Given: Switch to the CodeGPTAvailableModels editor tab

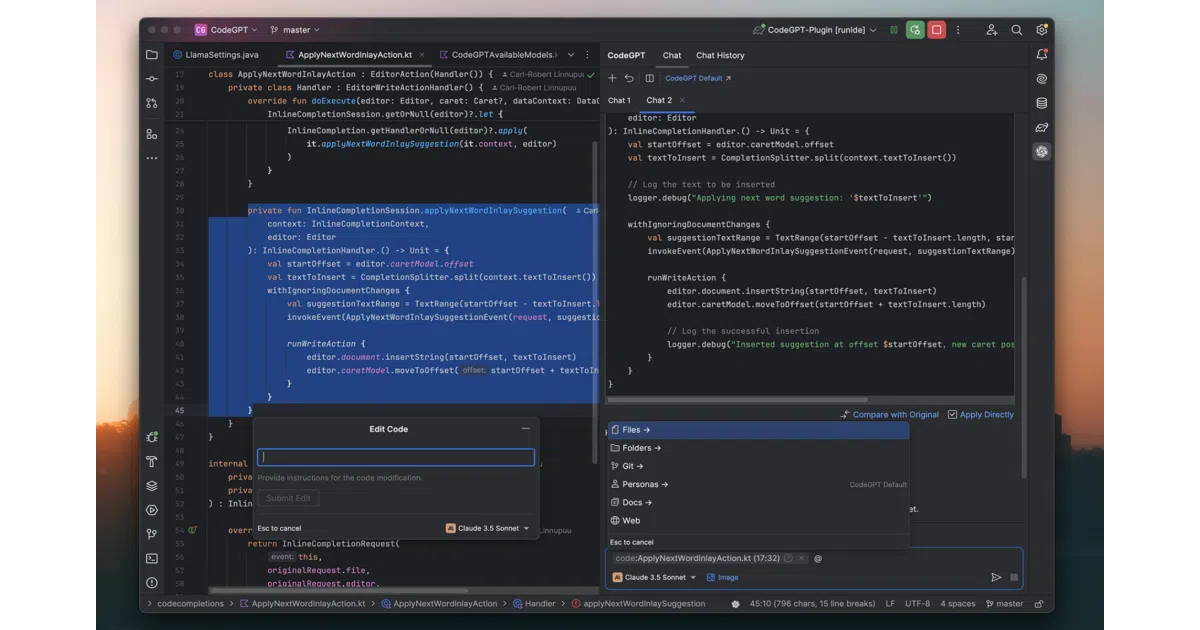Looking at the screenshot, I should click(497, 55).
